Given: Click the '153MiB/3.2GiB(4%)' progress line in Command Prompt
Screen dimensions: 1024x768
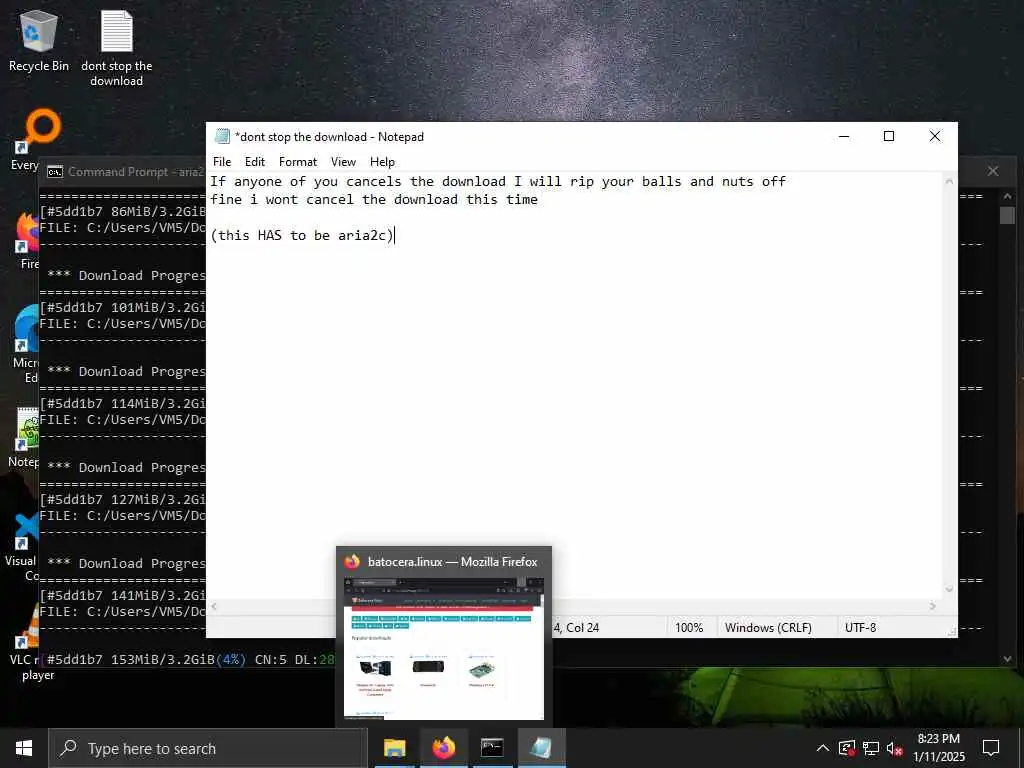Looking at the screenshot, I should pyautogui.click(x=187, y=660).
